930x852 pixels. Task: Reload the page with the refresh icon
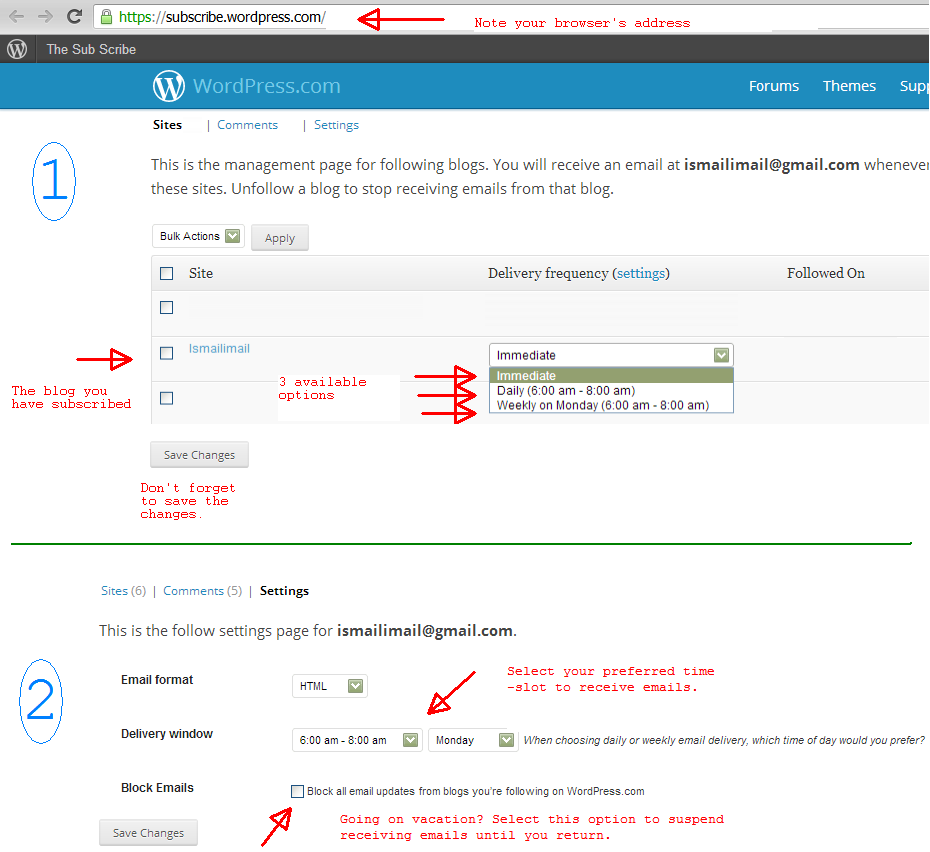(x=74, y=17)
